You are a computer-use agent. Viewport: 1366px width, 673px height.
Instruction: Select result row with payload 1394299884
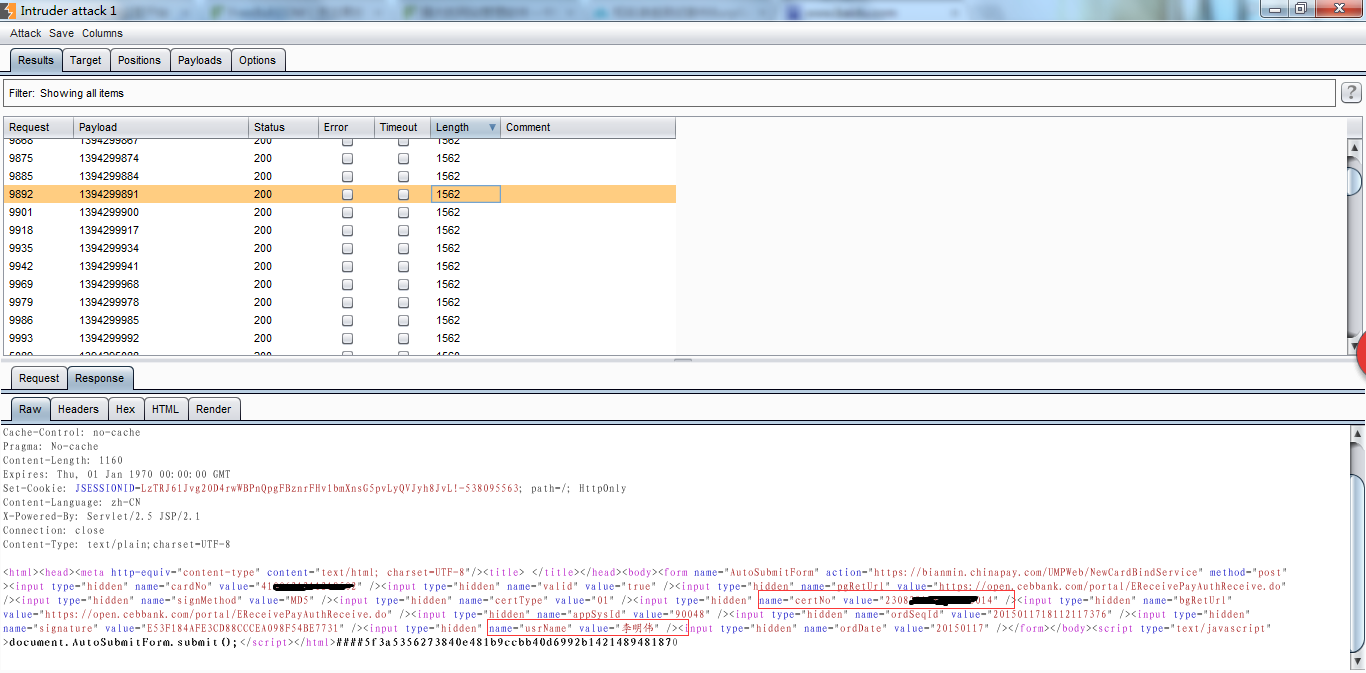pos(340,176)
